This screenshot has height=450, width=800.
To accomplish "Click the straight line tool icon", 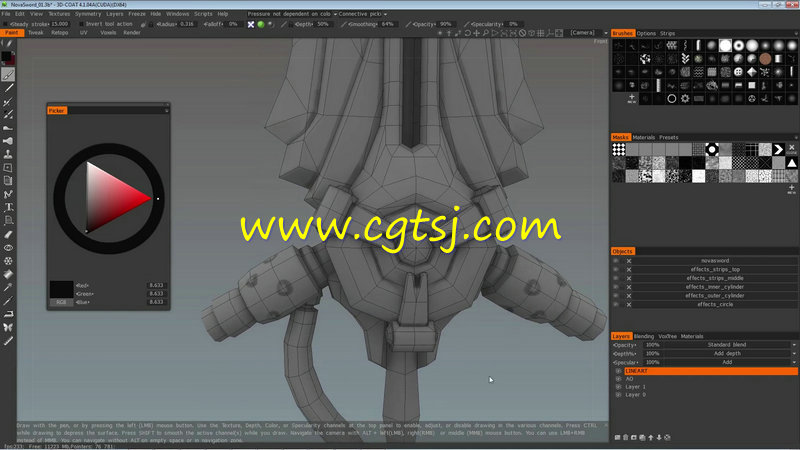I will point(9,88).
